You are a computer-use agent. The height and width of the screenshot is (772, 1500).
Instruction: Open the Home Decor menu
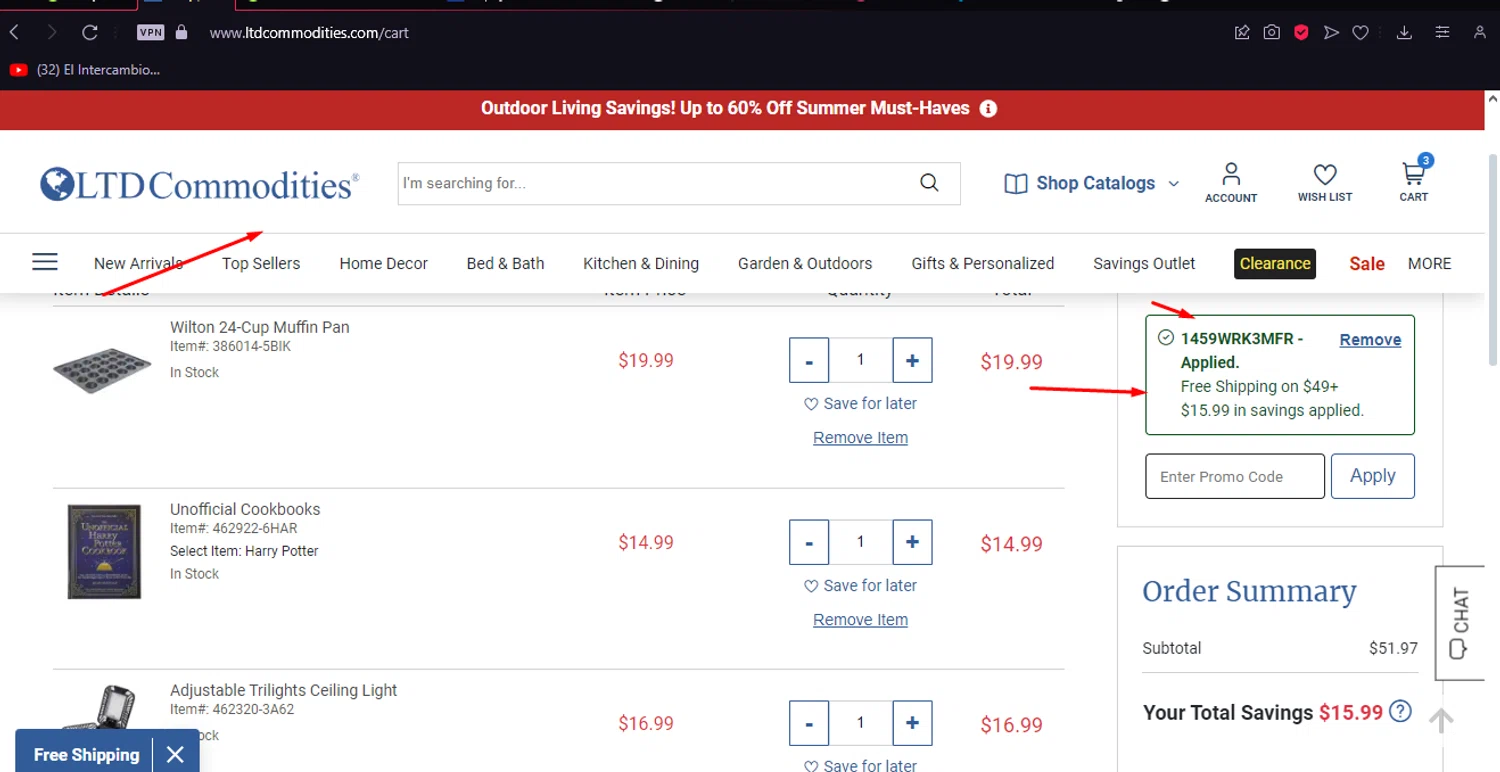tap(383, 263)
